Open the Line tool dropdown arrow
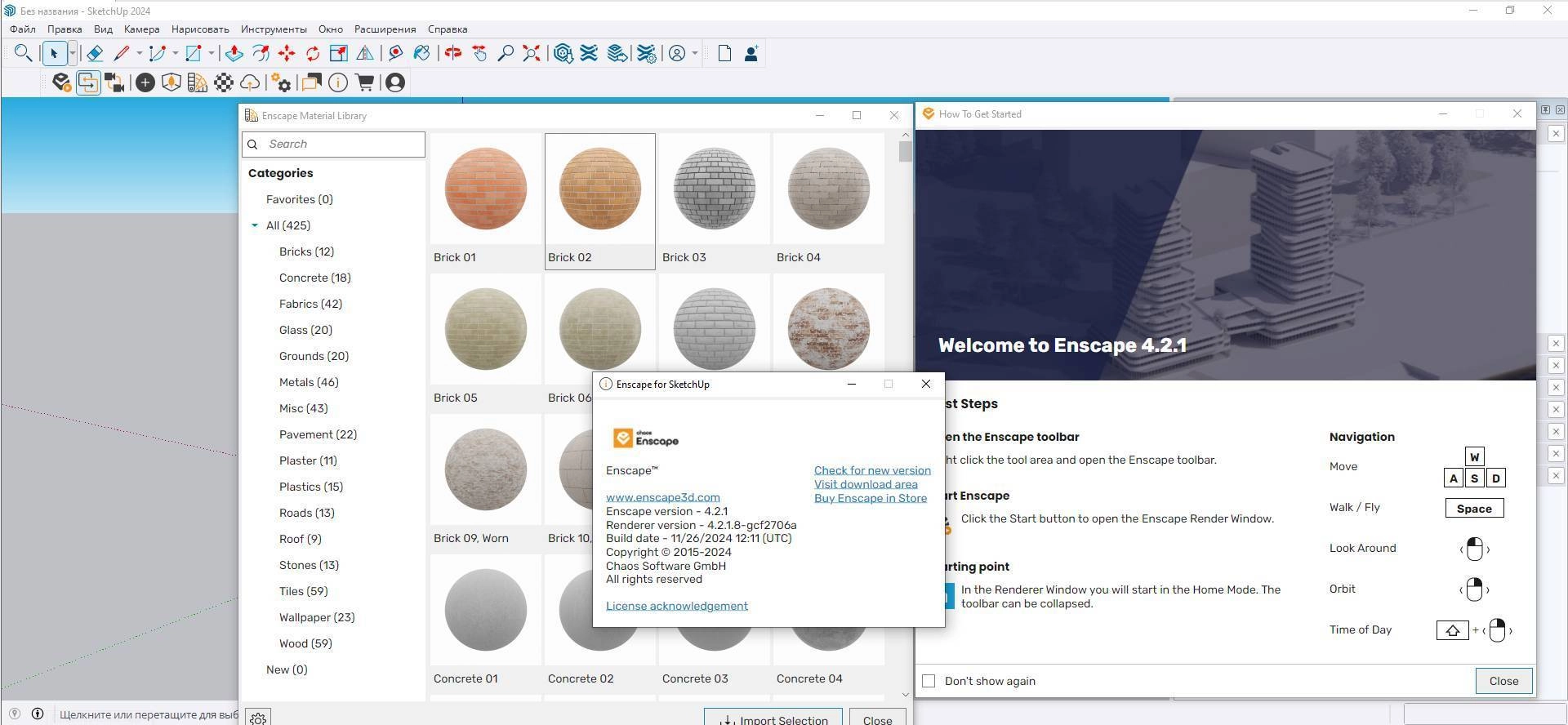Viewport: 1568px width, 725px height. click(x=139, y=53)
